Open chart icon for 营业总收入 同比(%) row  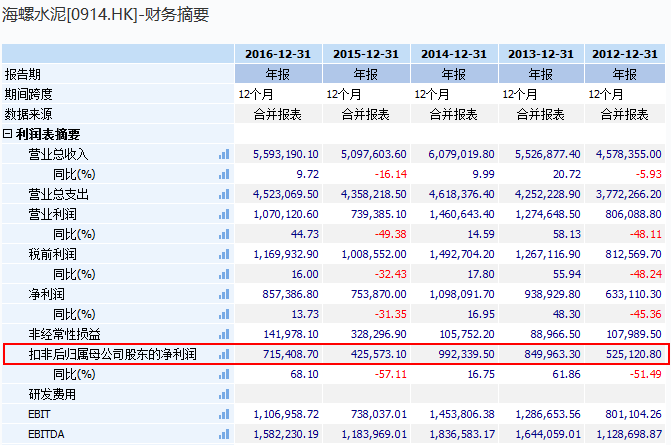point(224,175)
